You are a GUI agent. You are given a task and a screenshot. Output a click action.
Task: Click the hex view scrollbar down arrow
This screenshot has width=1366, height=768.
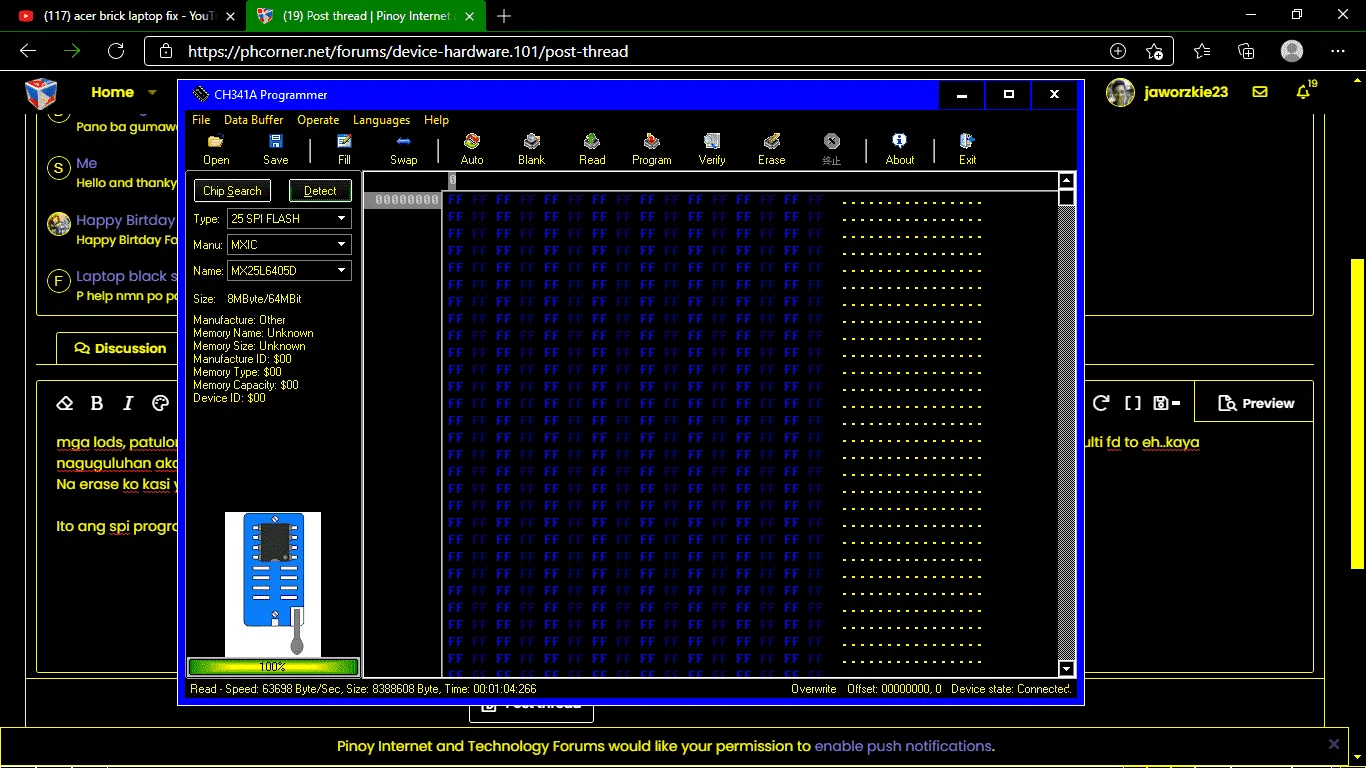tap(1066, 669)
